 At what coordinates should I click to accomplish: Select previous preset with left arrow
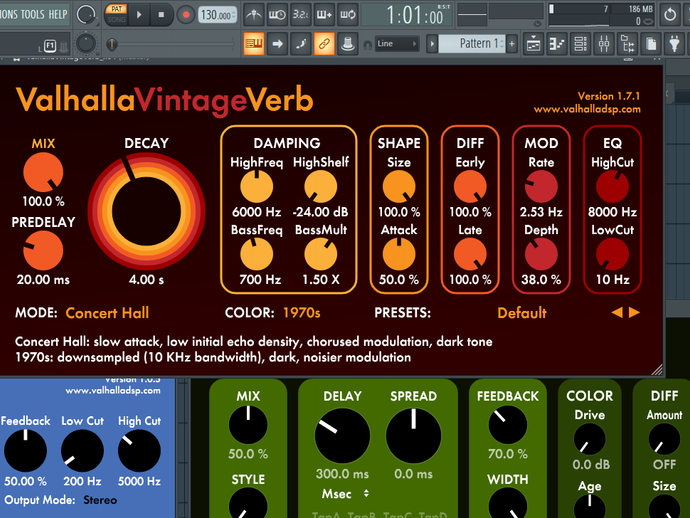click(617, 312)
